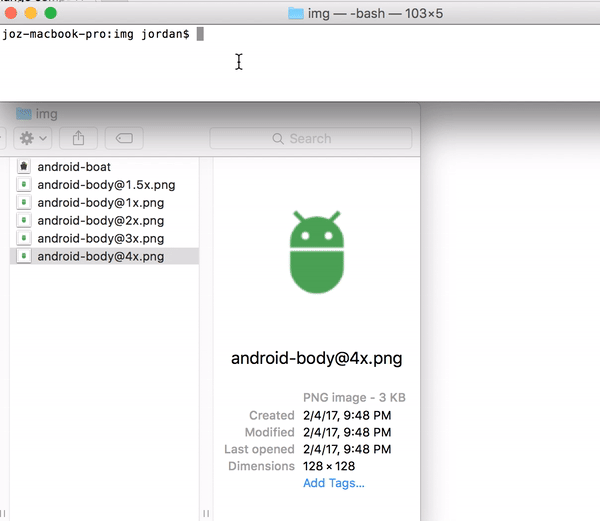Click the PNG image - 3 KB text
Image resolution: width=600 pixels, height=521 pixels.
pos(354,397)
